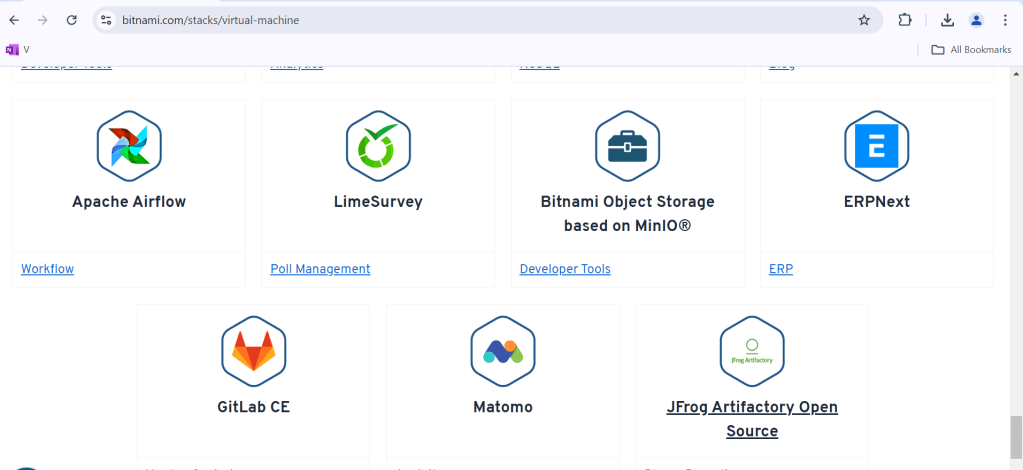
Task: Open the All Bookmarks folder
Action: (x=971, y=50)
